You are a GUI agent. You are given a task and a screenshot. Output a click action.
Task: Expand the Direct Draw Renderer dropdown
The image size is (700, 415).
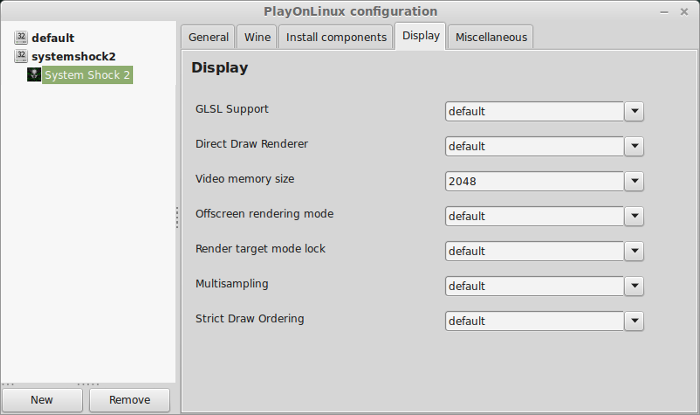click(x=634, y=146)
